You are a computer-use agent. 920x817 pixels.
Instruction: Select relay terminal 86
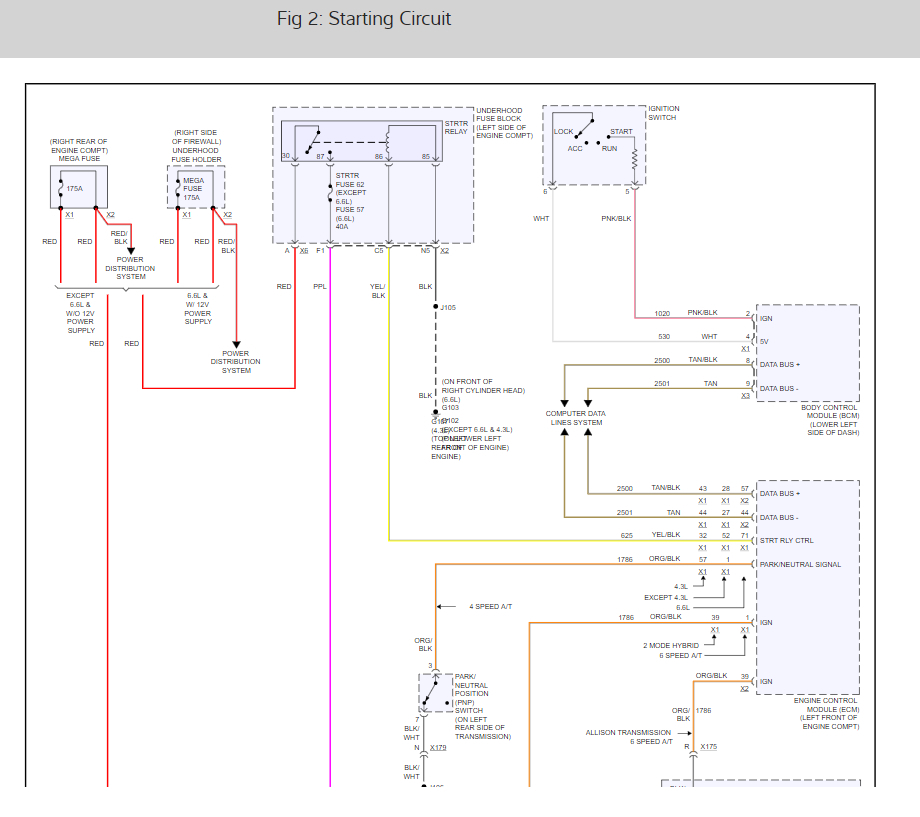point(379,157)
